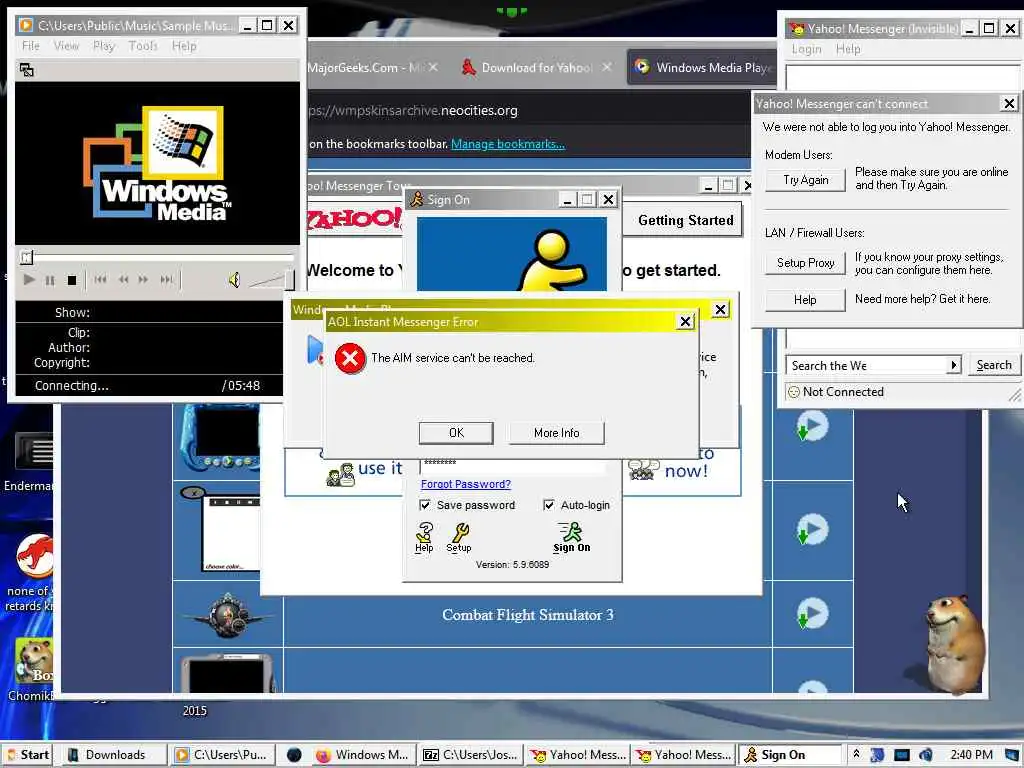Click the Not Connected status smiley
Image resolution: width=1024 pixels, height=768 pixels.
[794, 392]
